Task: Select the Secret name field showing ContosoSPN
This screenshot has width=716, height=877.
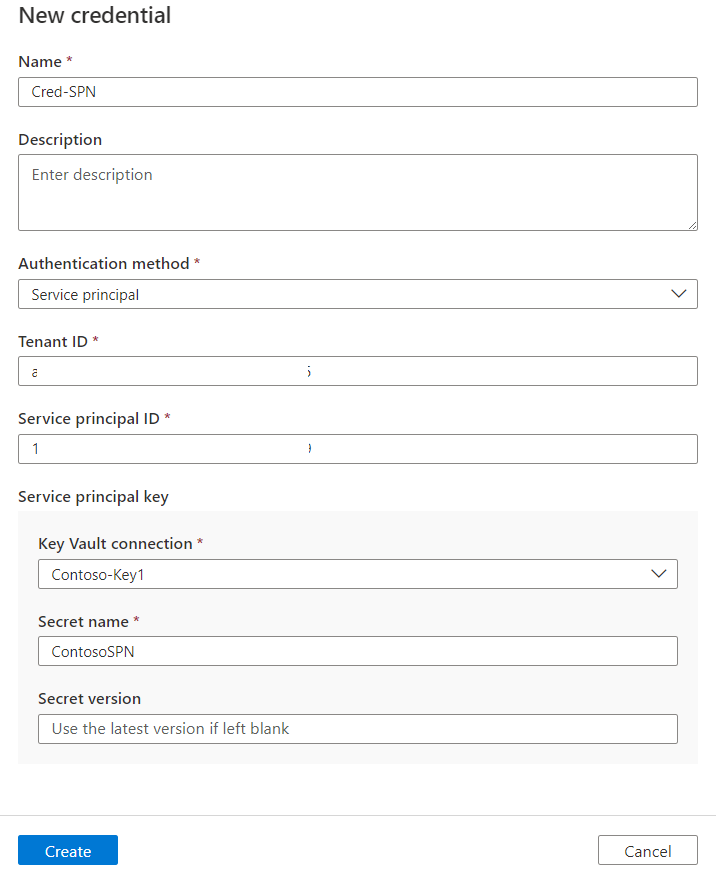Action: pyautogui.click(x=357, y=651)
